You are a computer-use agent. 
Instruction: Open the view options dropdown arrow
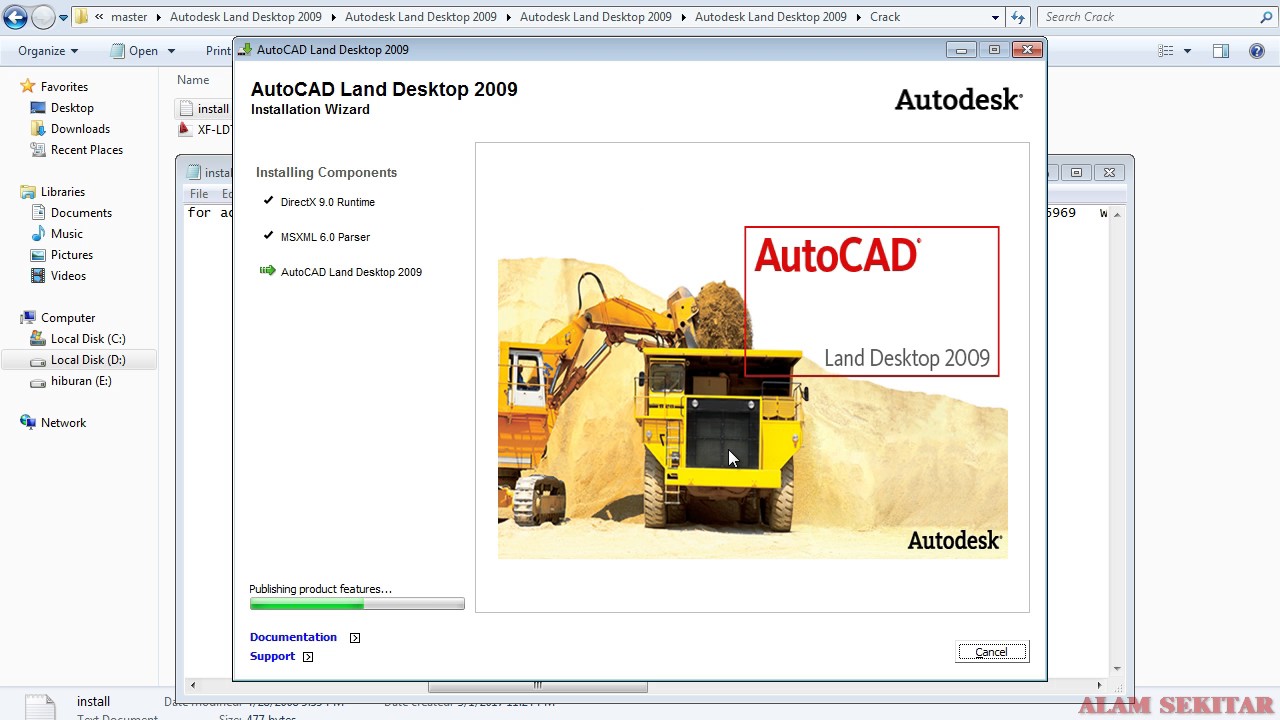[1187, 51]
